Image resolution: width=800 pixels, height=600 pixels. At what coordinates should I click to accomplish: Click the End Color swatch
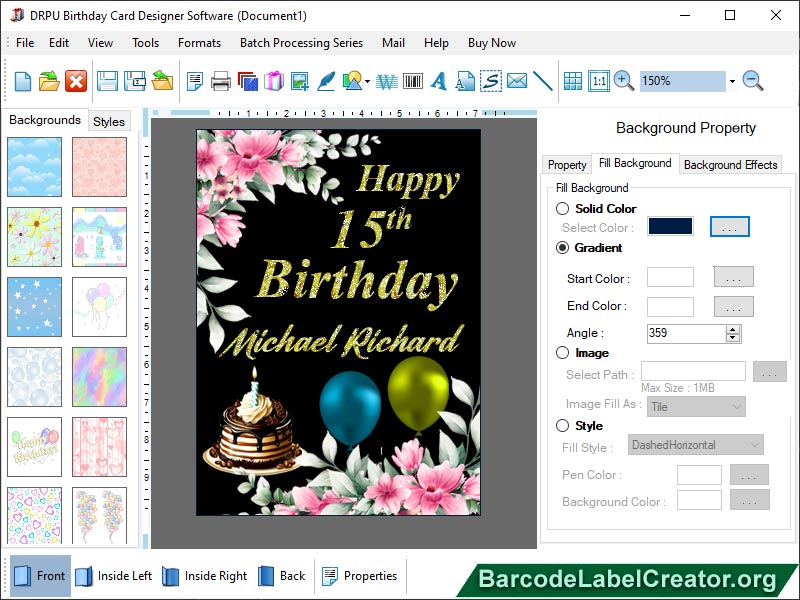pos(670,307)
